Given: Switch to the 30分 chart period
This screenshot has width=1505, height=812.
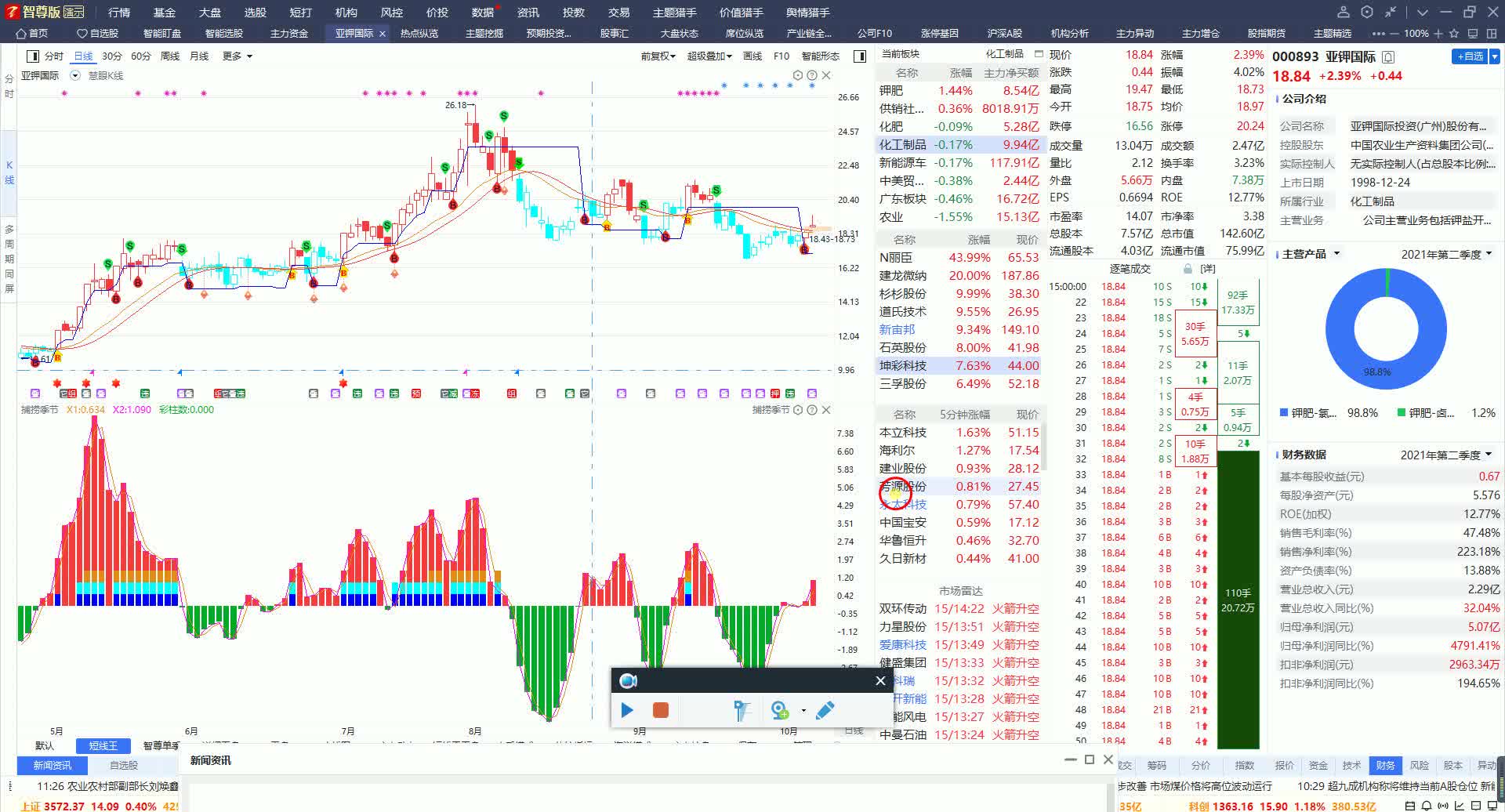Looking at the screenshot, I should [x=112, y=56].
